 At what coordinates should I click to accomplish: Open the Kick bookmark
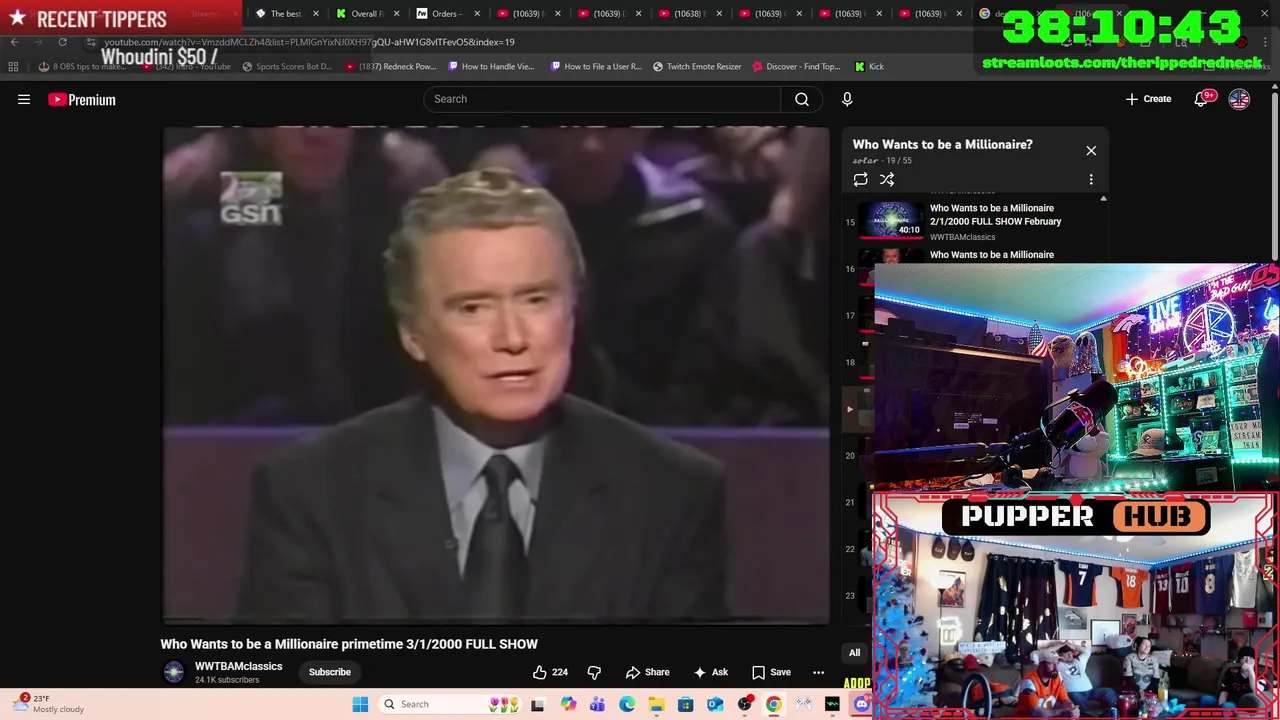pos(869,67)
